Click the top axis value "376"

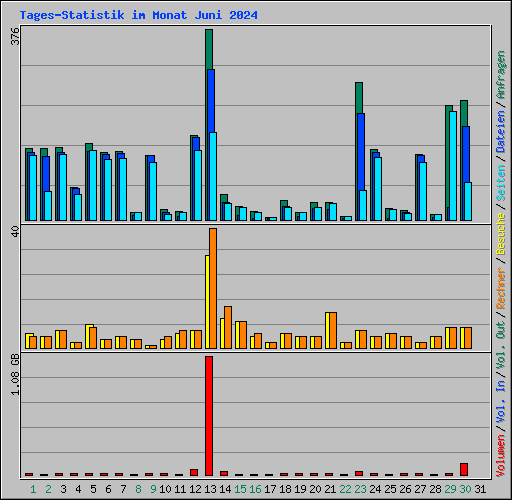click(15, 36)
